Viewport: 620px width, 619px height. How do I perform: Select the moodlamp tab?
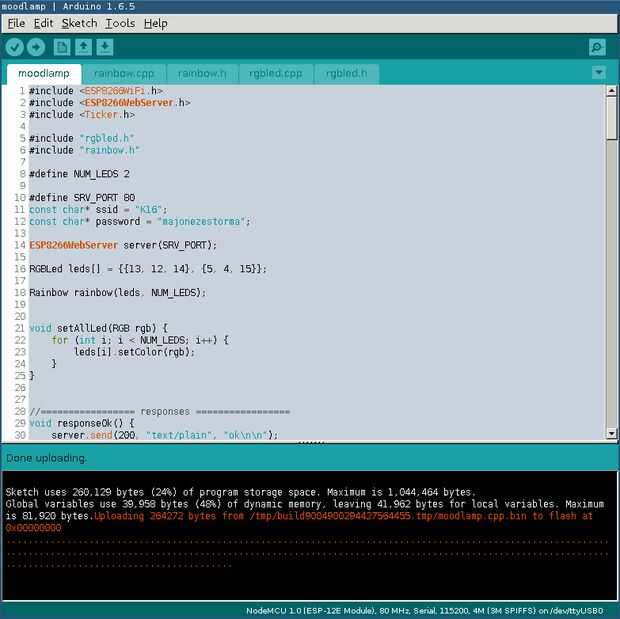tap(44, 74)
